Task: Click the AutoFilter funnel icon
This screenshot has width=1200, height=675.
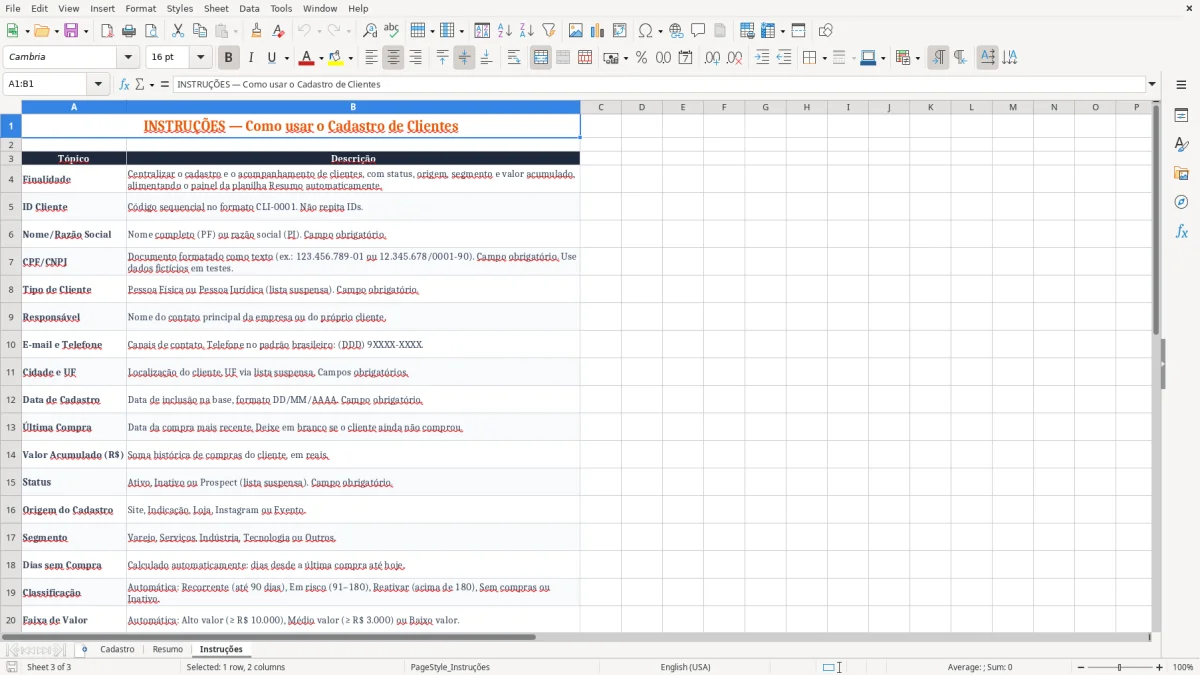Action: [548, 31]
